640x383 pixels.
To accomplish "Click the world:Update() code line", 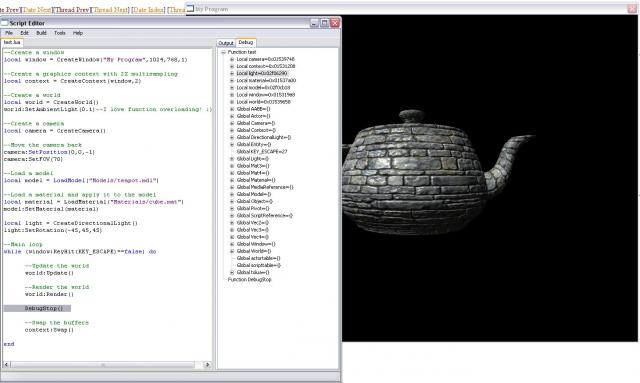I will [x=49, y=273].
